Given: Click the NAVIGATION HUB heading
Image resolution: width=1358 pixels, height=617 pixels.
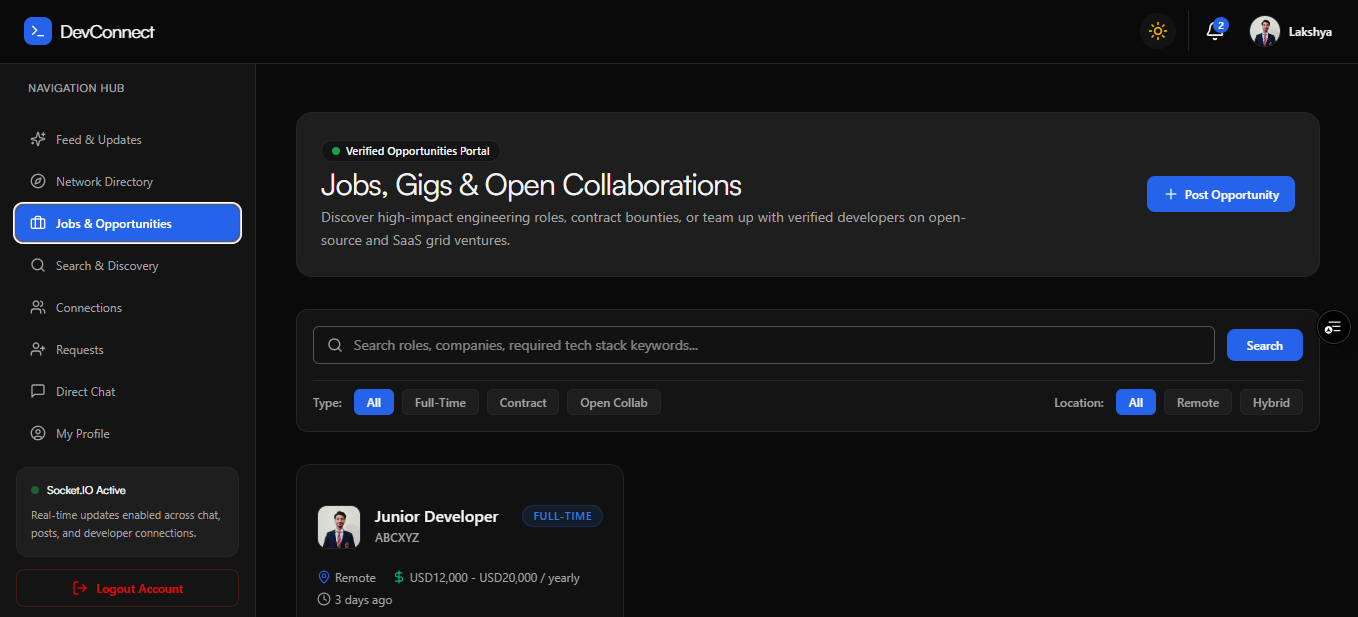Looking at the screenshot, I should 76,88.
